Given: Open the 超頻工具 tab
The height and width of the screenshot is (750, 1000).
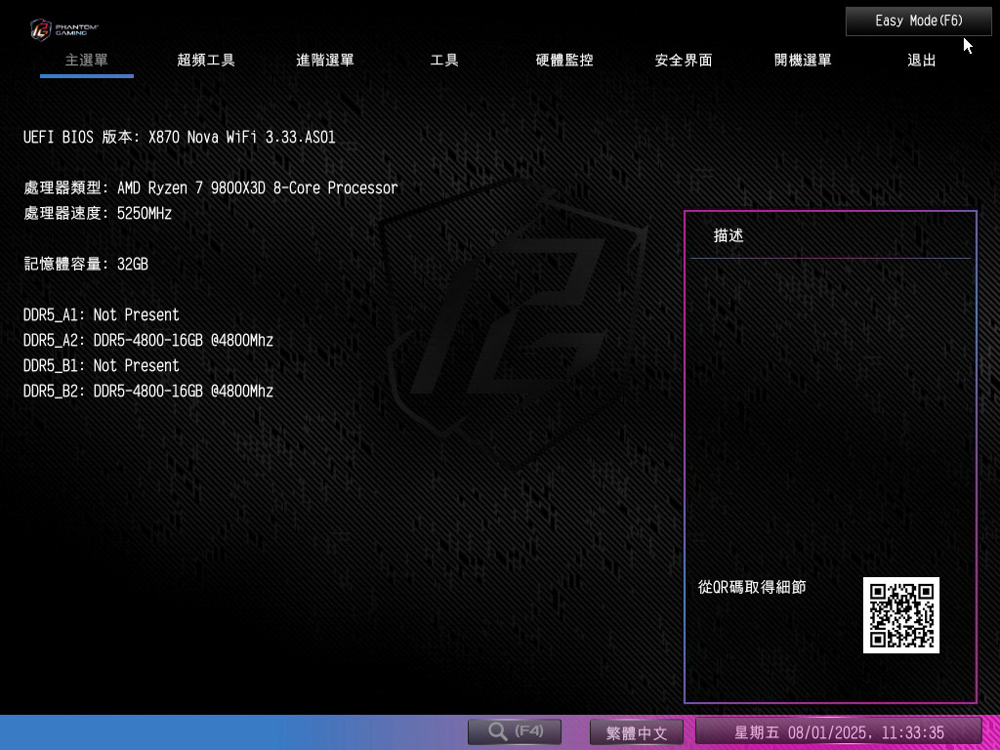Looking at the screenshot, I should pyautogui.click(x=206, y=60).
